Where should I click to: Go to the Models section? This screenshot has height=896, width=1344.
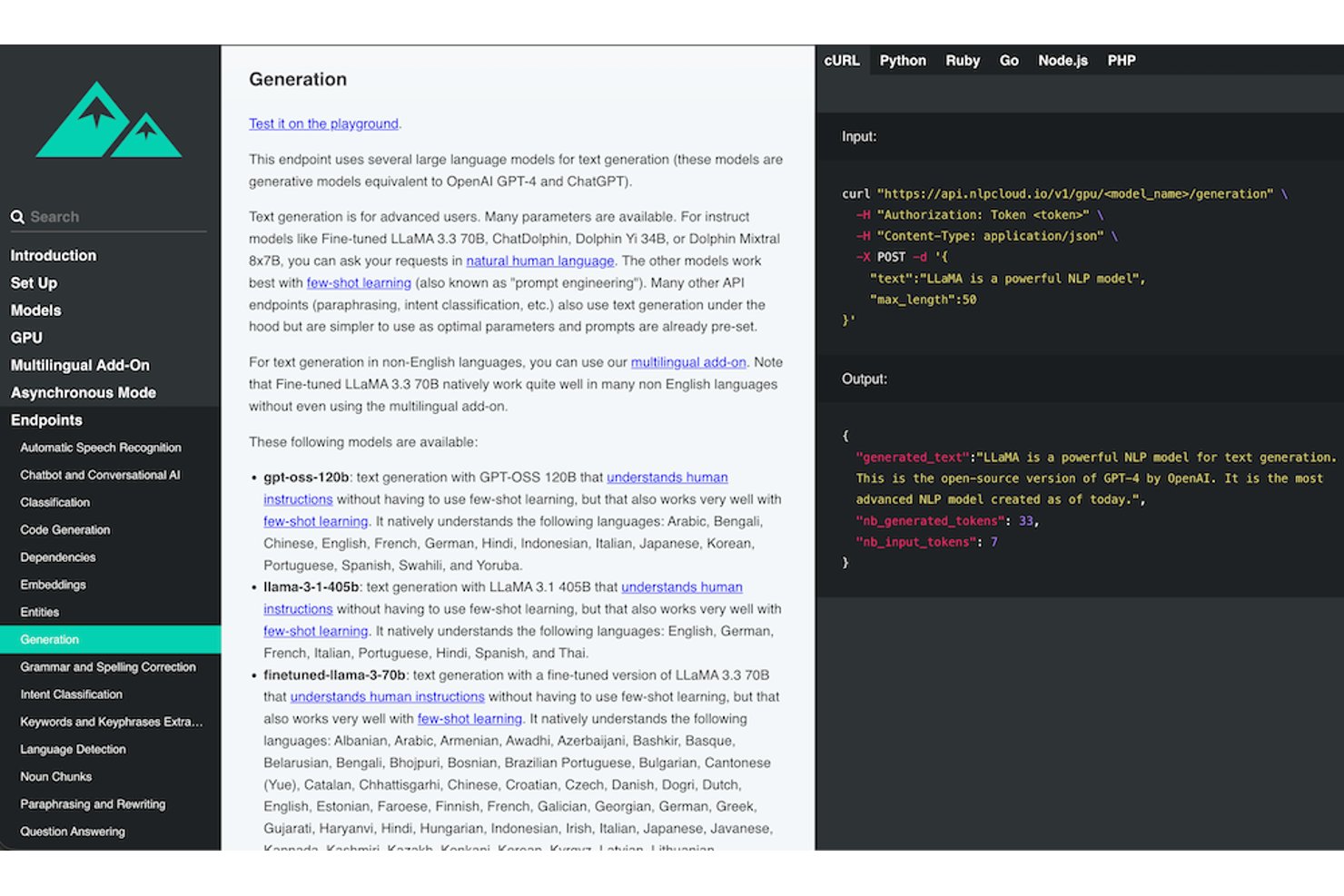36,310
